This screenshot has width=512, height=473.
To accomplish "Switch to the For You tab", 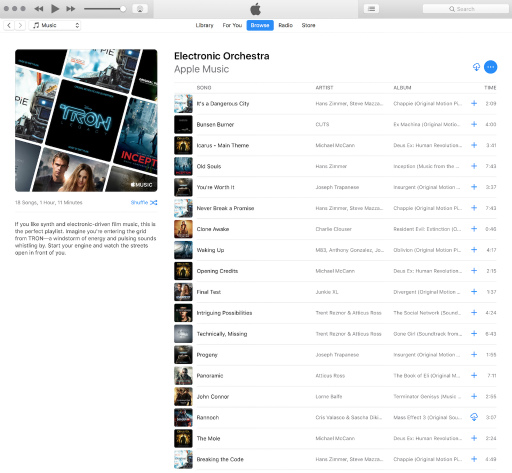I will coord(232,25).
